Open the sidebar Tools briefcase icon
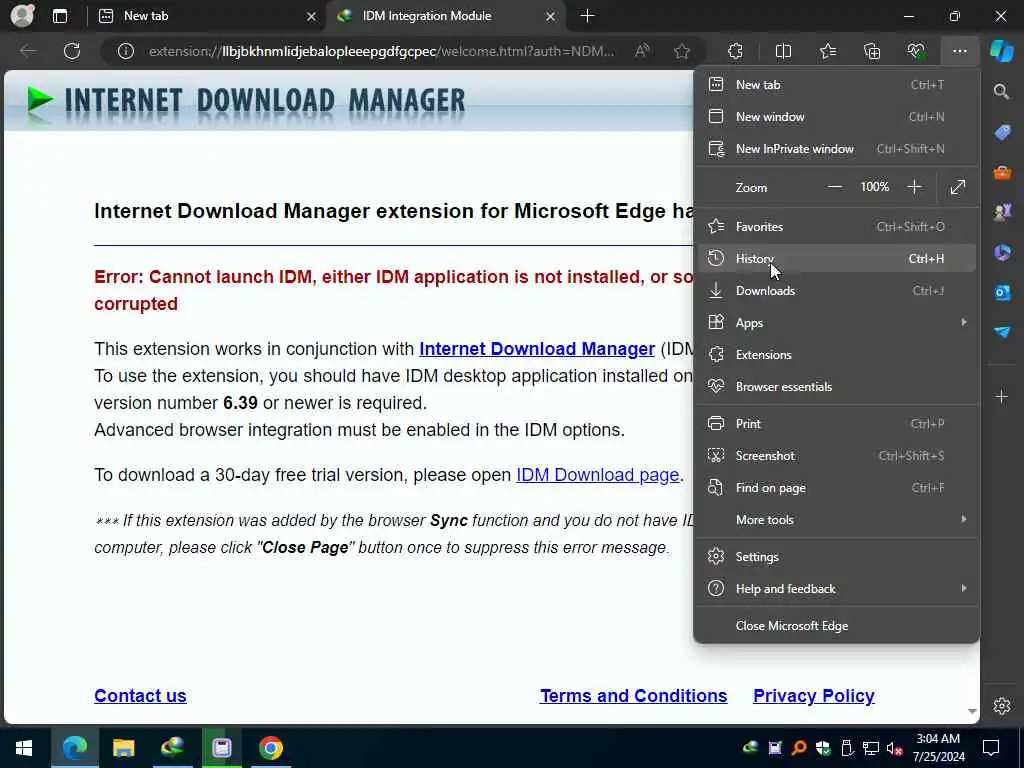Image resolution: width=1024 pixels, height=768 pixels. click(1002, 173)
